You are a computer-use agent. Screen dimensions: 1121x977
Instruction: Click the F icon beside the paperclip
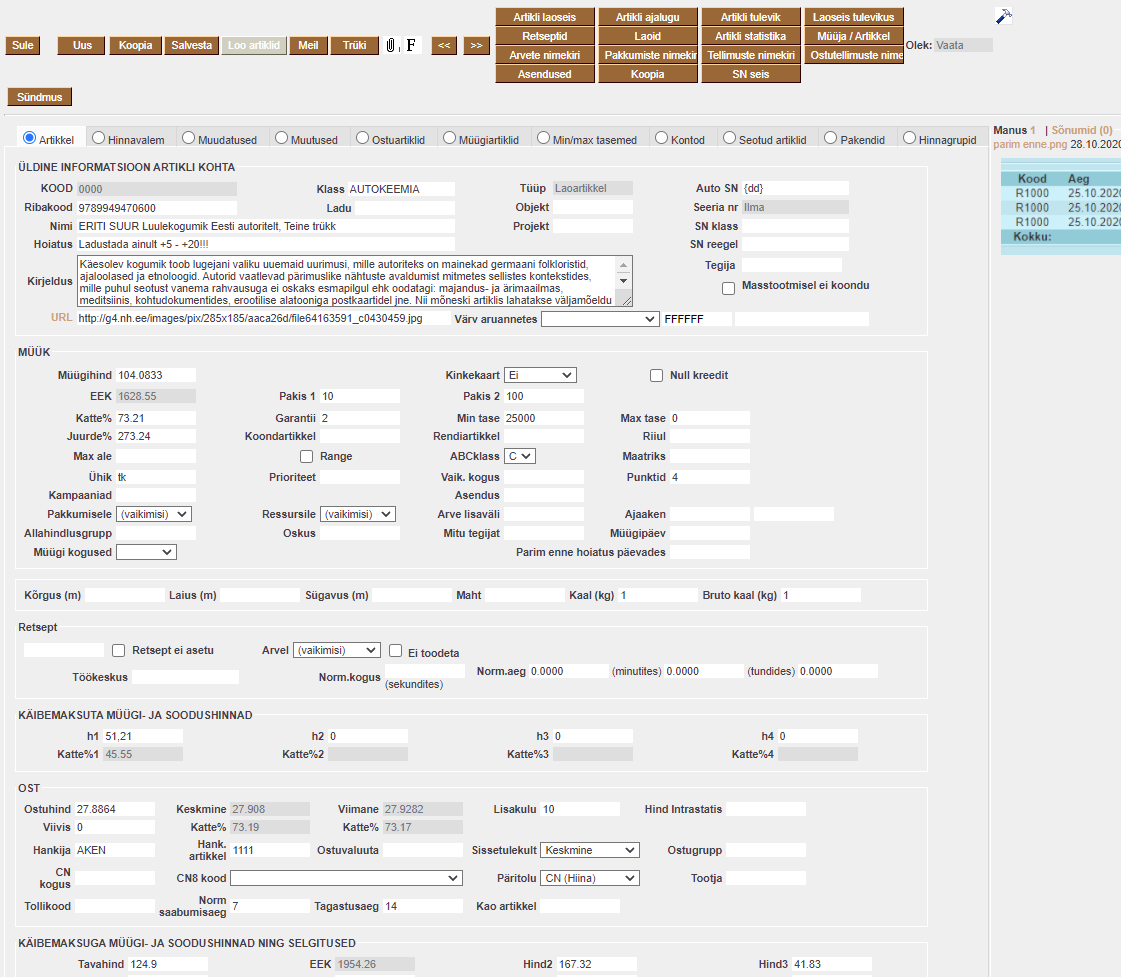411,46
